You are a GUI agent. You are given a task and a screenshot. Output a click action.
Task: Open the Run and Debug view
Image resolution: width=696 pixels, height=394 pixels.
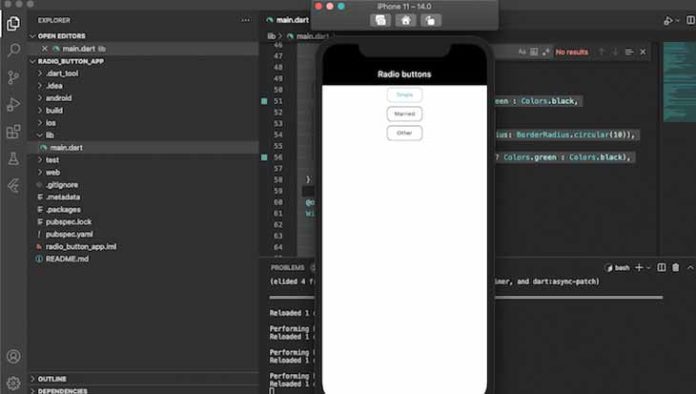coord(14,104)
